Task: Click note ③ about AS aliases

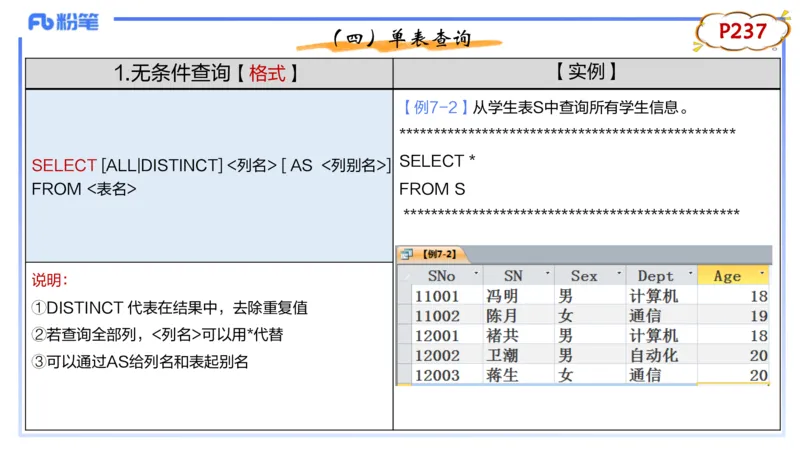Action: [x=140, y=362]
